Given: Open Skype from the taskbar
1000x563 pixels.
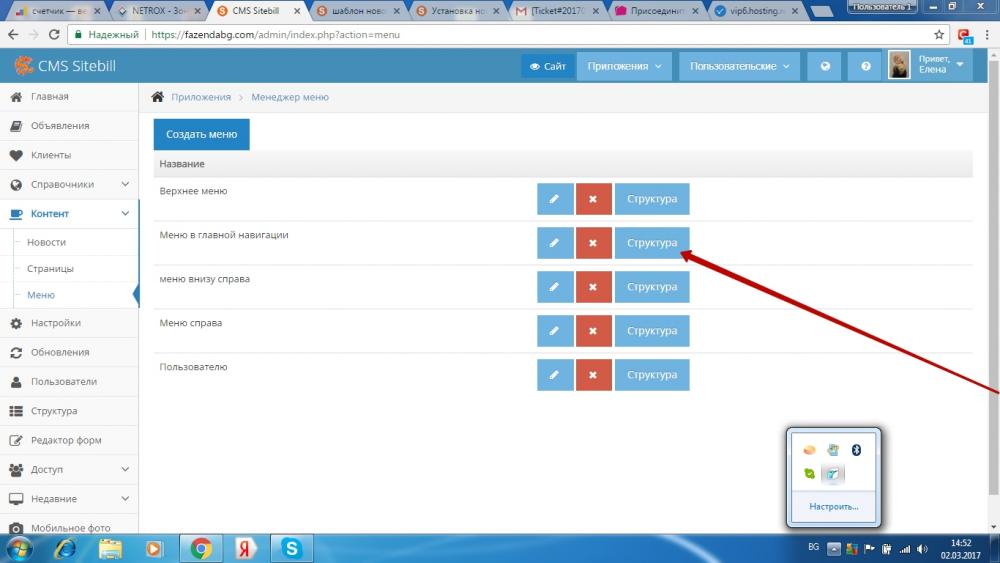Looking at the screenshot, I should tap(291, 548).
